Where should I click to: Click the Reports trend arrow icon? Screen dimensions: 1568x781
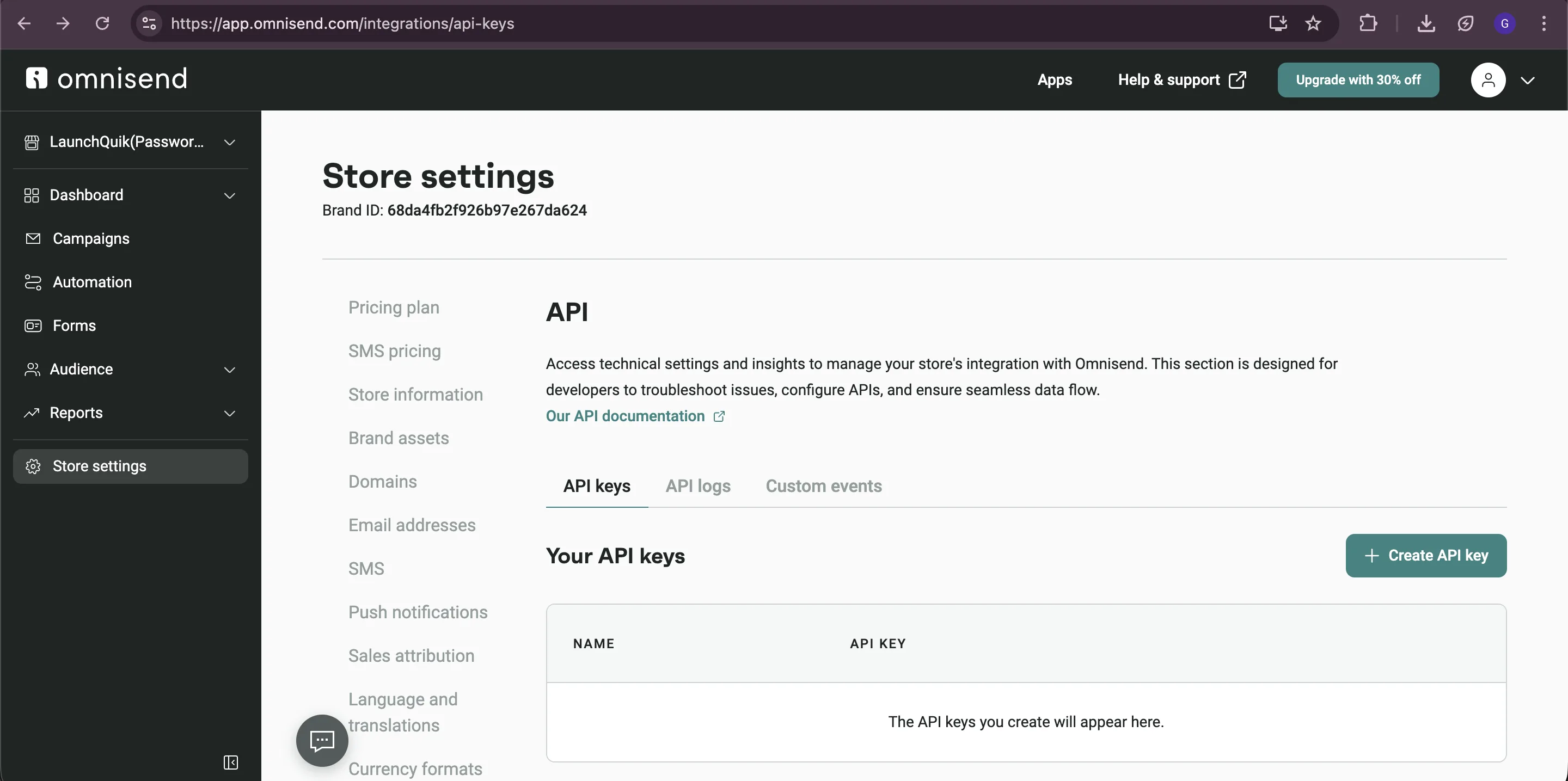pyautogui.click(x=32, y=413)
